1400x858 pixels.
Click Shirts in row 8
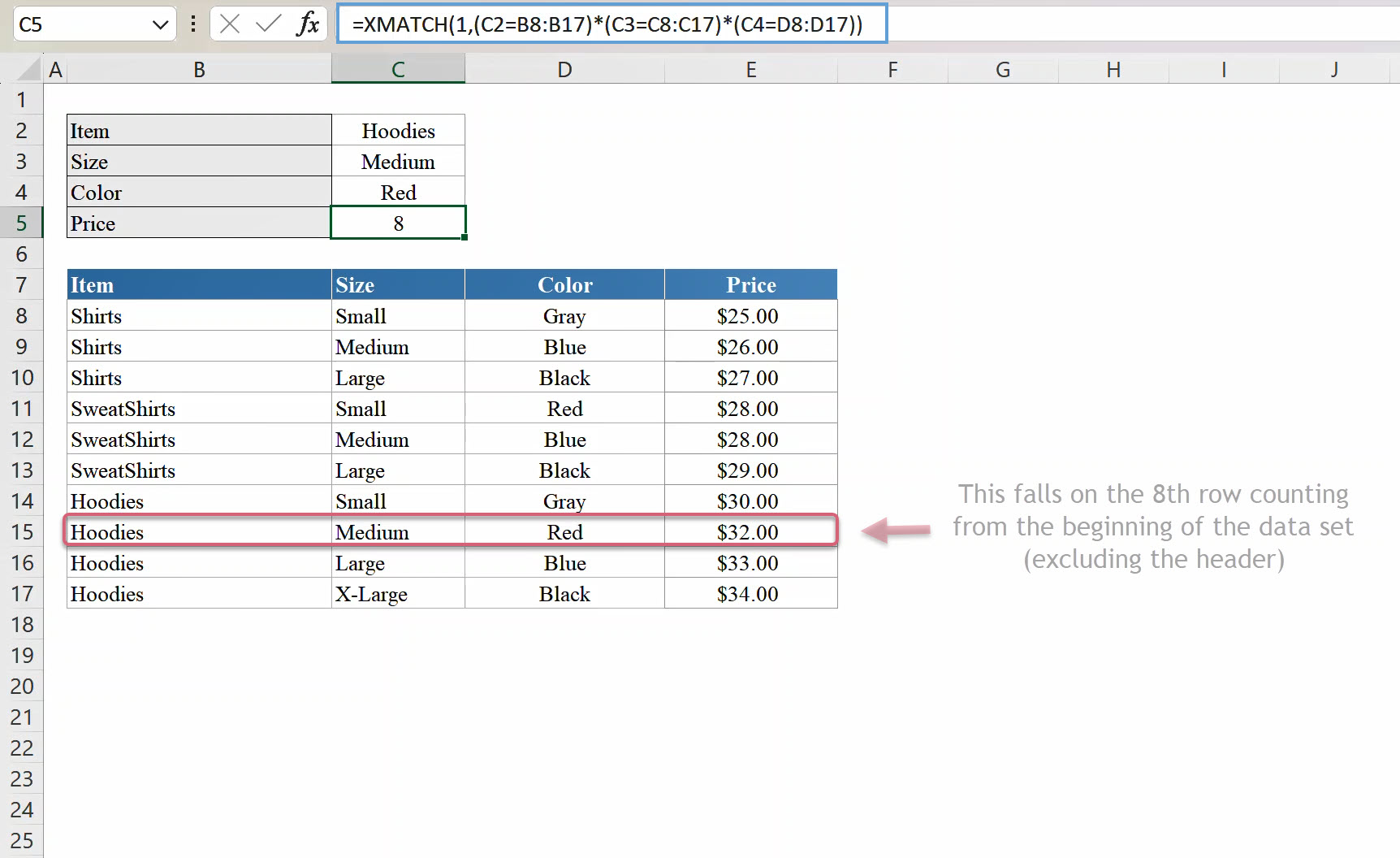click(199, 316)
